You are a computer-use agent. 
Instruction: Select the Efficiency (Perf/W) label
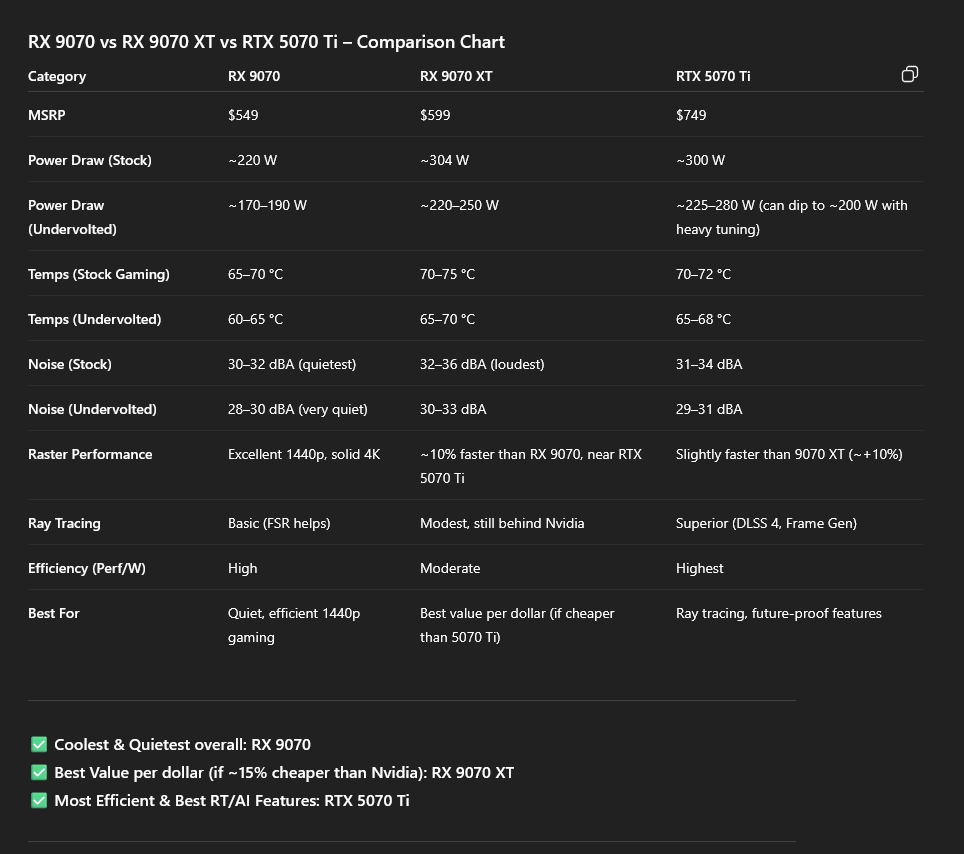coord(87,569)
